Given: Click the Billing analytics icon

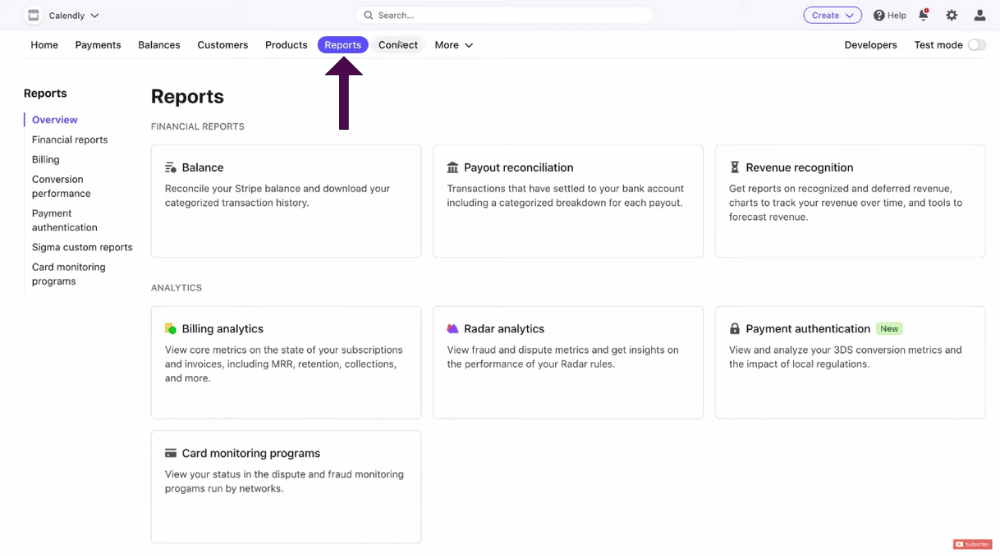Looking at the screenshot, I should tap(170, 329).
